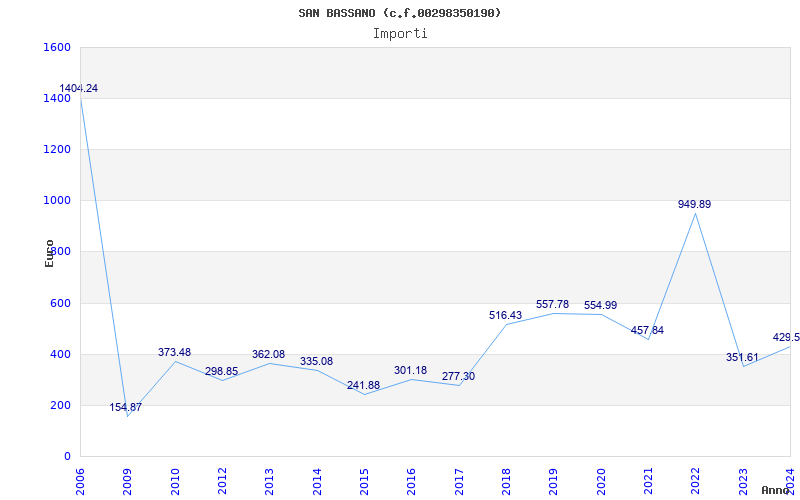800x500 pixels.
Task: Select the peak label 949.89
Action: pos(694,204)
